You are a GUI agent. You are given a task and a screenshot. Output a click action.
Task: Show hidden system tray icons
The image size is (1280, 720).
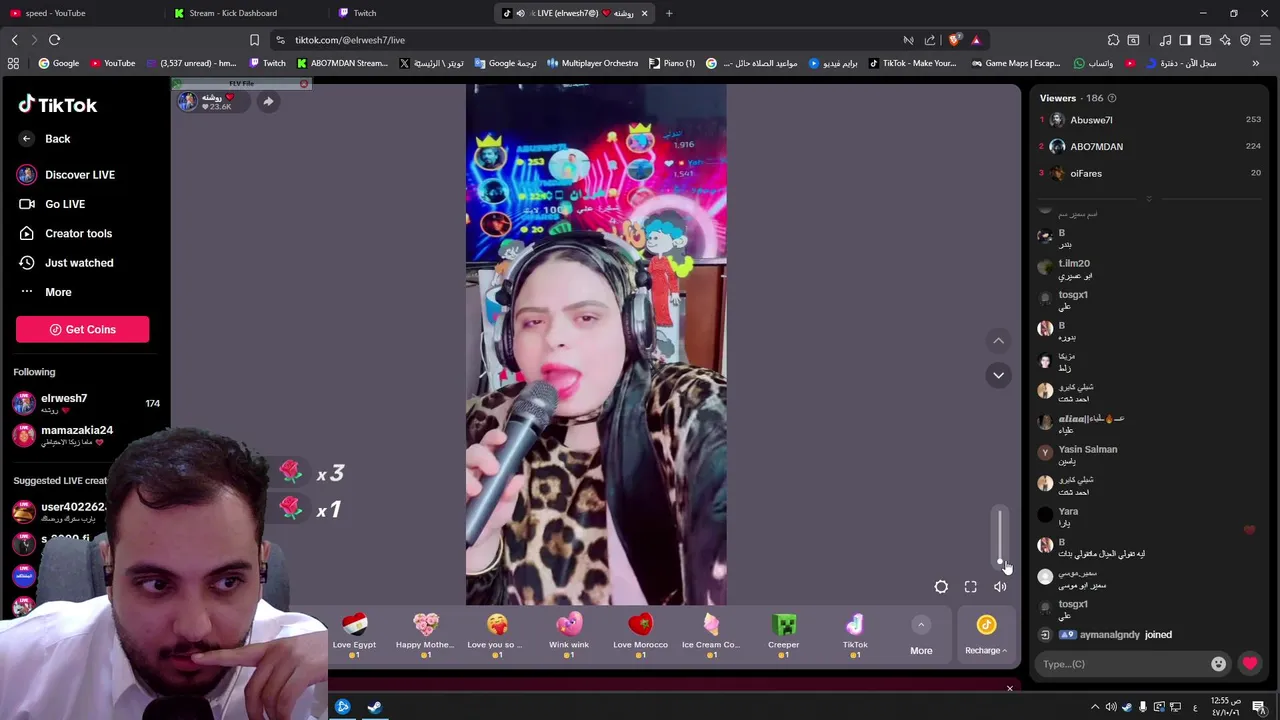click(1095, 707)
